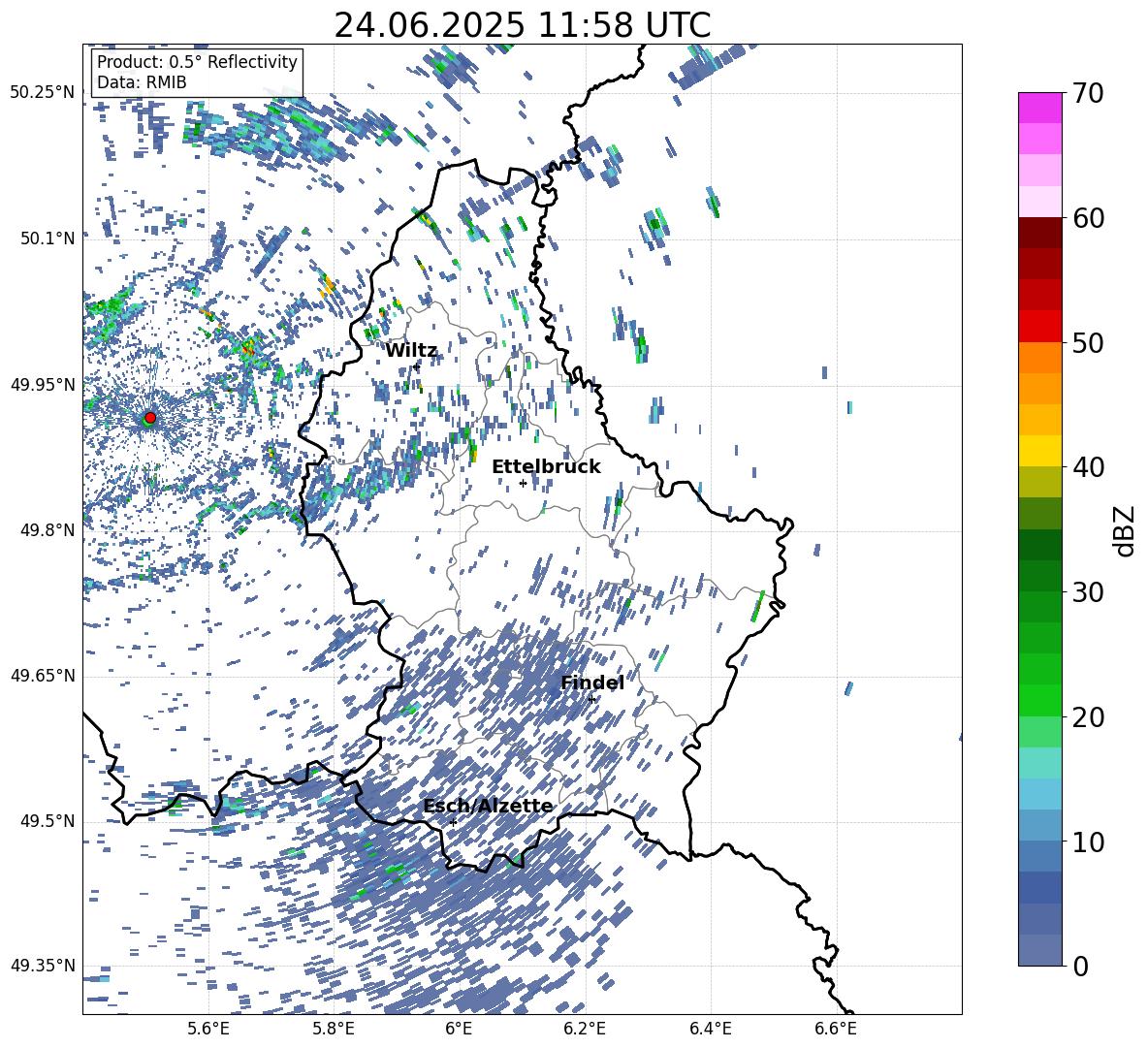The width and height of the screenshot is (1148, 1048).
Task: Click the 30 value on the colorbar
Action: 1088,592
